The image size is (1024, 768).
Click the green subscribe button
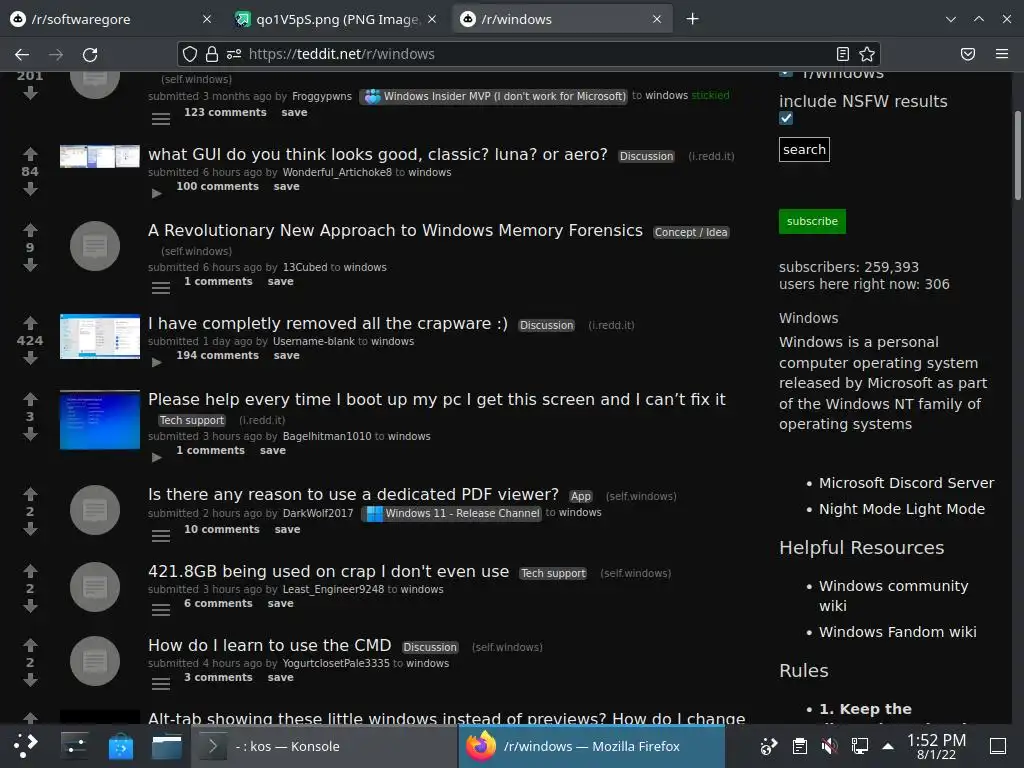click(812, 221)
